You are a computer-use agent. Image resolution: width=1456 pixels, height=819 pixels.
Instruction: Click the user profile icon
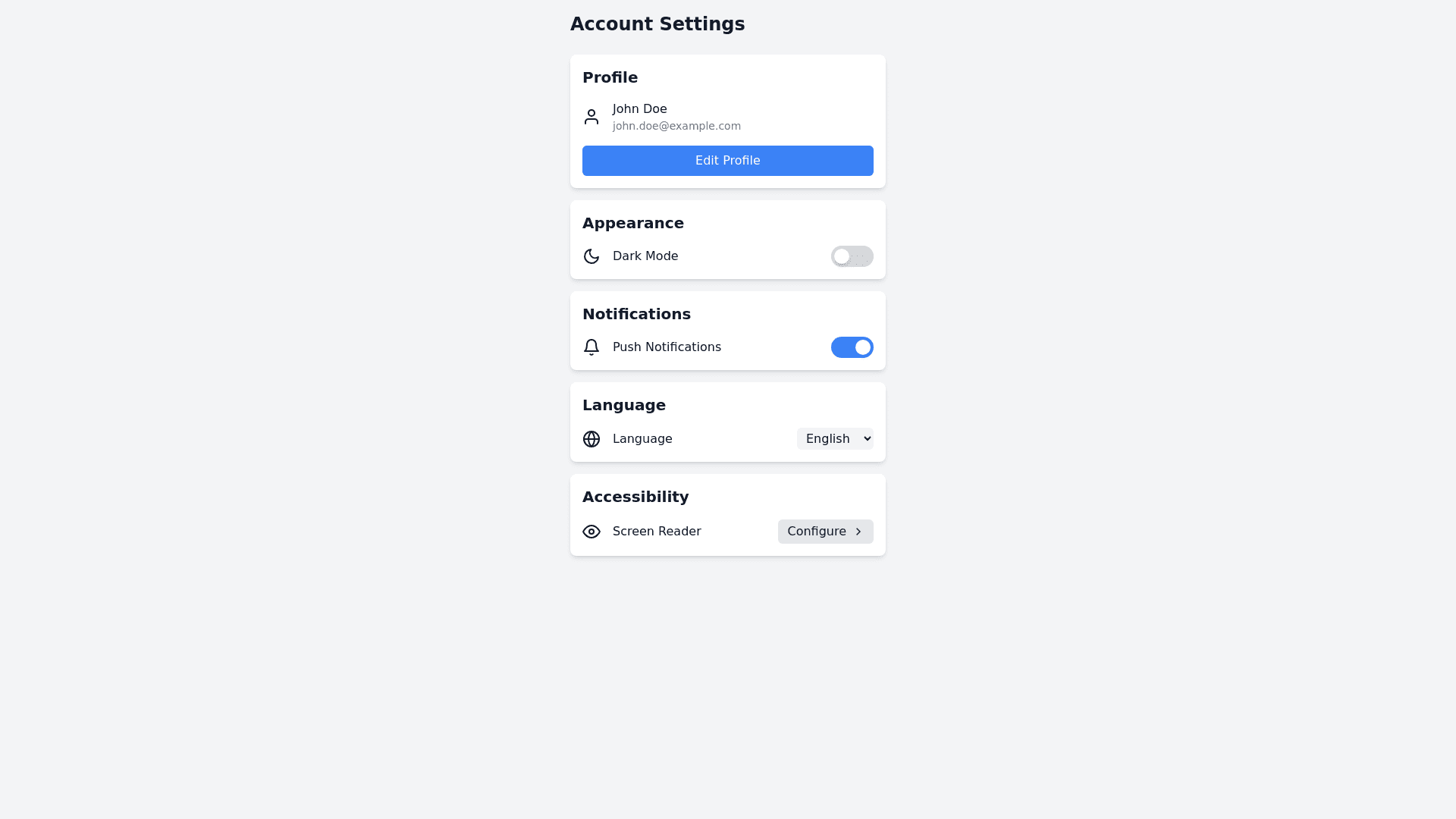tap(591, 117)
